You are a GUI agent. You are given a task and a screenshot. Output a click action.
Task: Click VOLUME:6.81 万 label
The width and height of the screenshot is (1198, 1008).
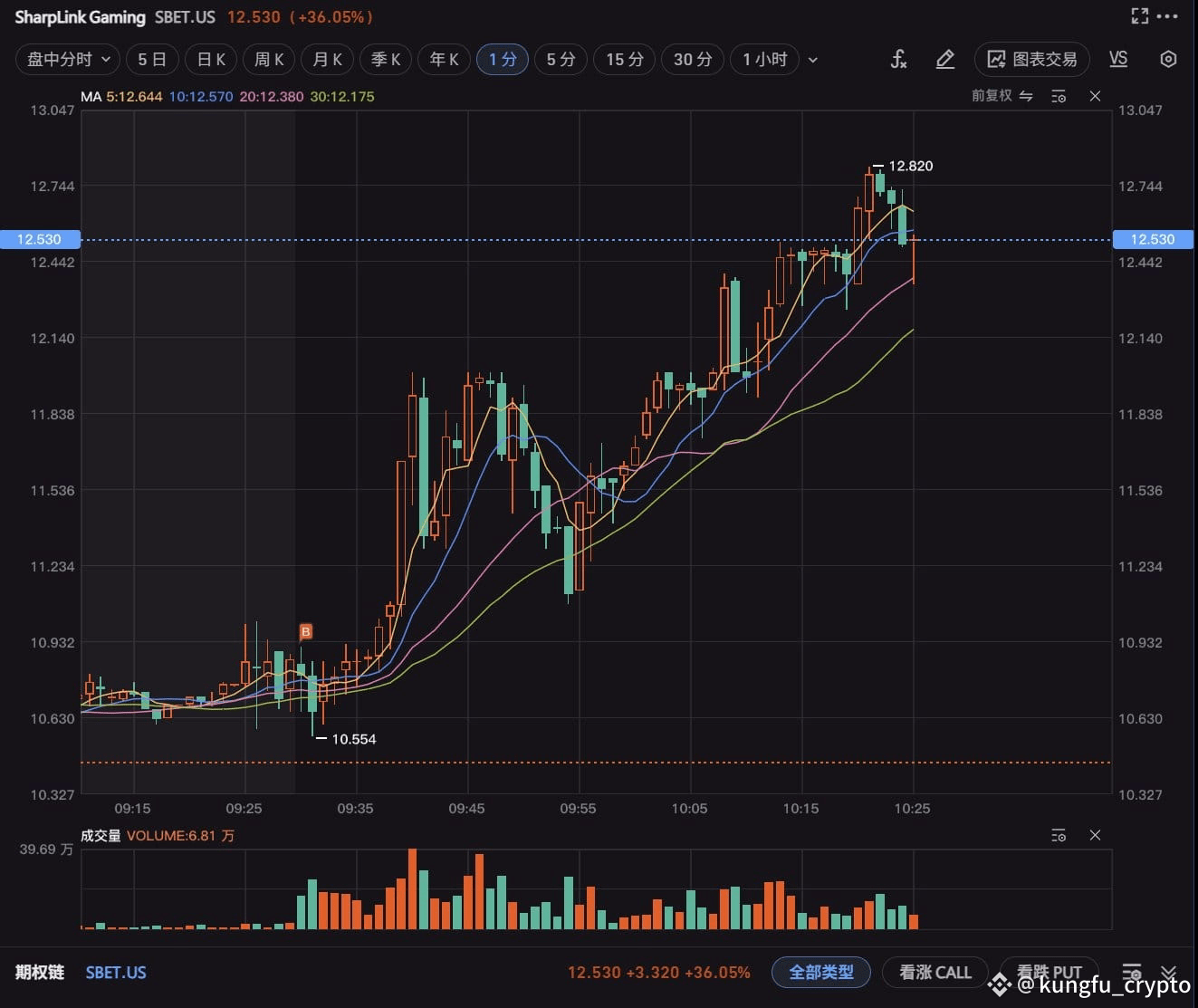180,835
